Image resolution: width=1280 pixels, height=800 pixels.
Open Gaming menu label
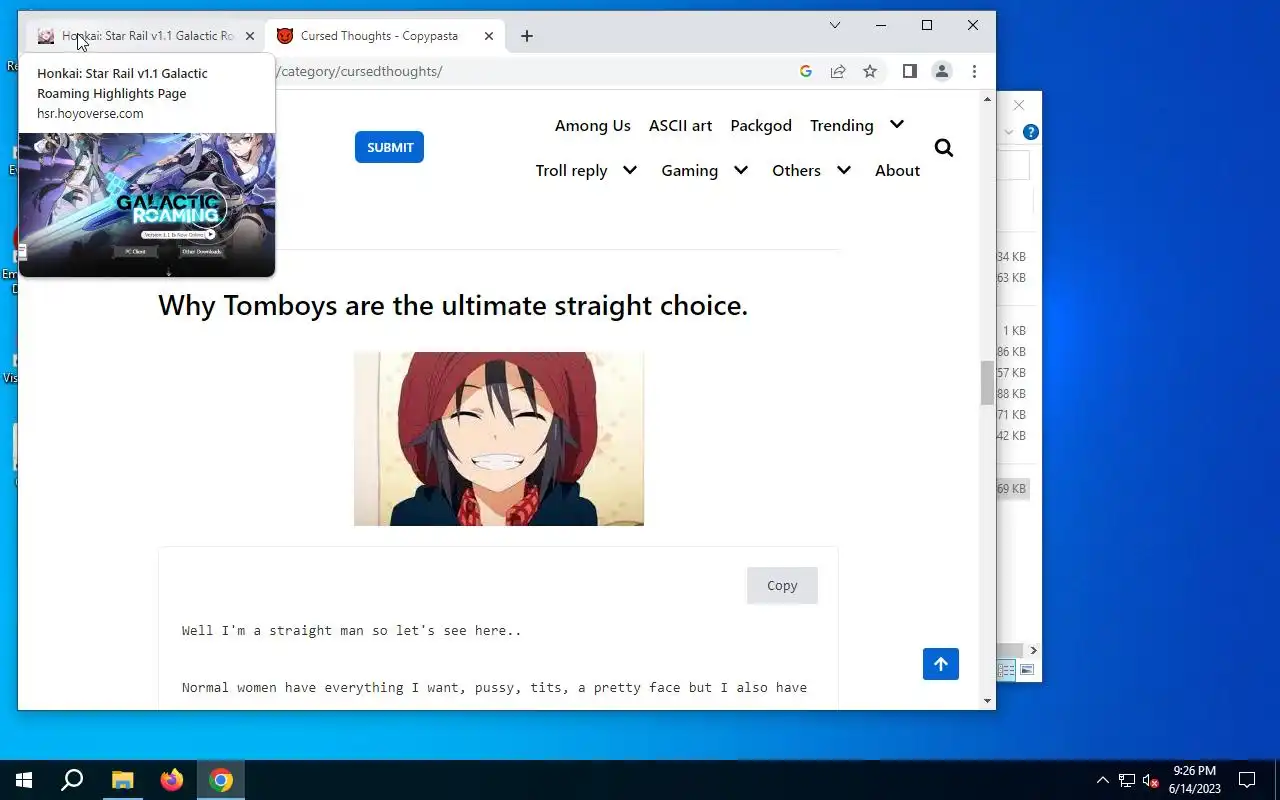(x=689, y=170)
